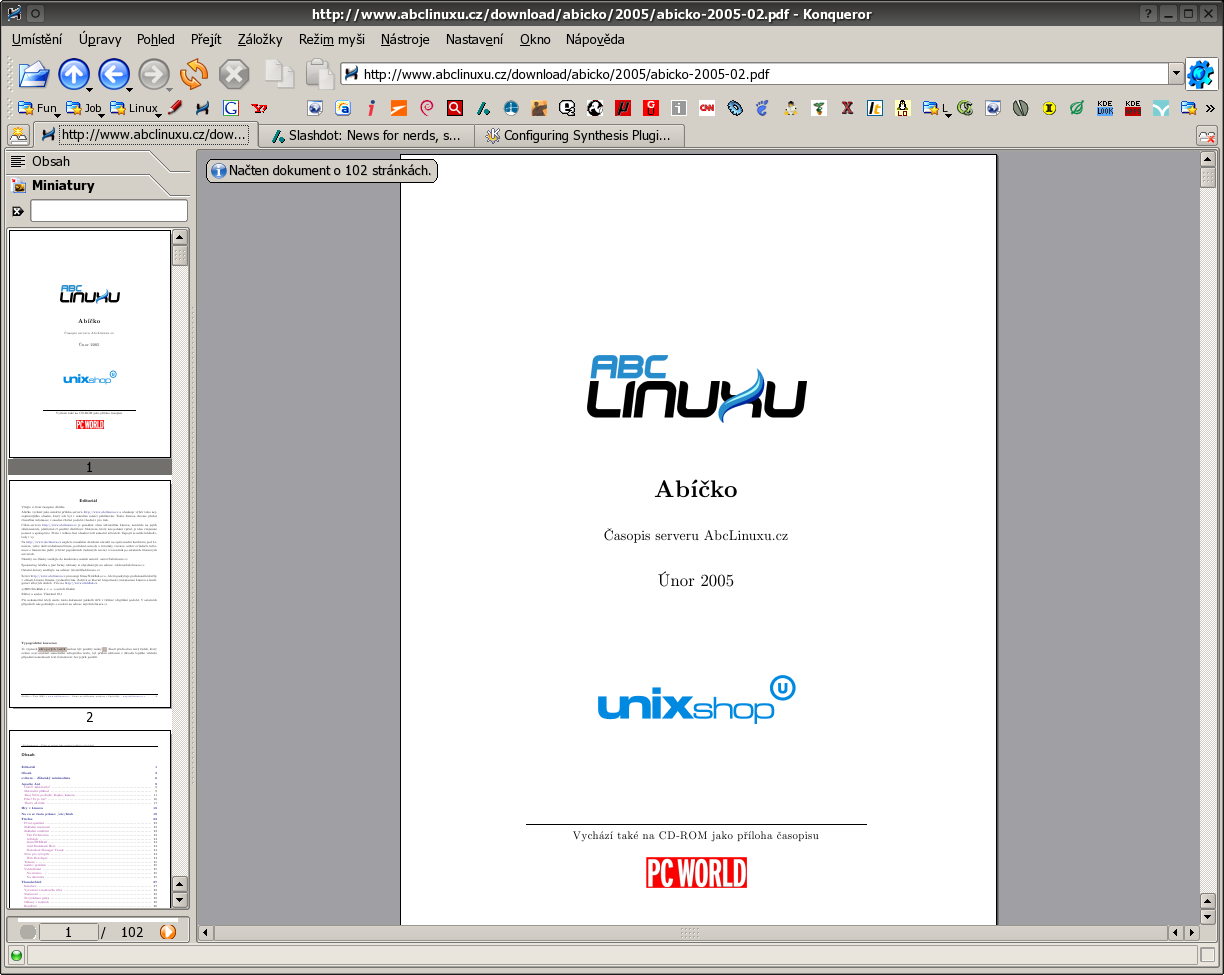
Task: Expand the Fun bookmarks folder
Action: (x=38, y=108)
